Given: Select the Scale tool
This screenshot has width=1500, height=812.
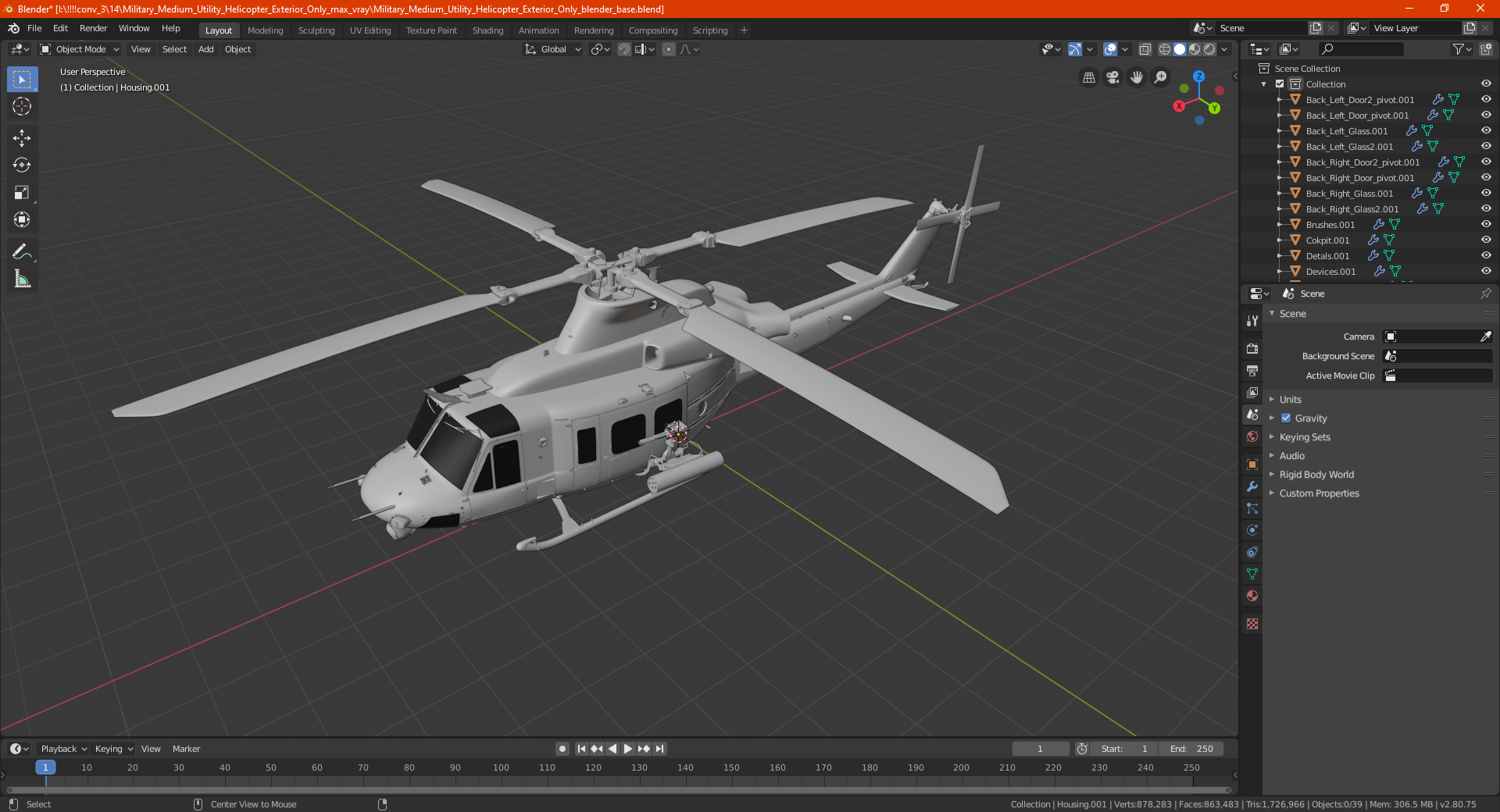Looking at the screenshot, I should click(22, 193).
